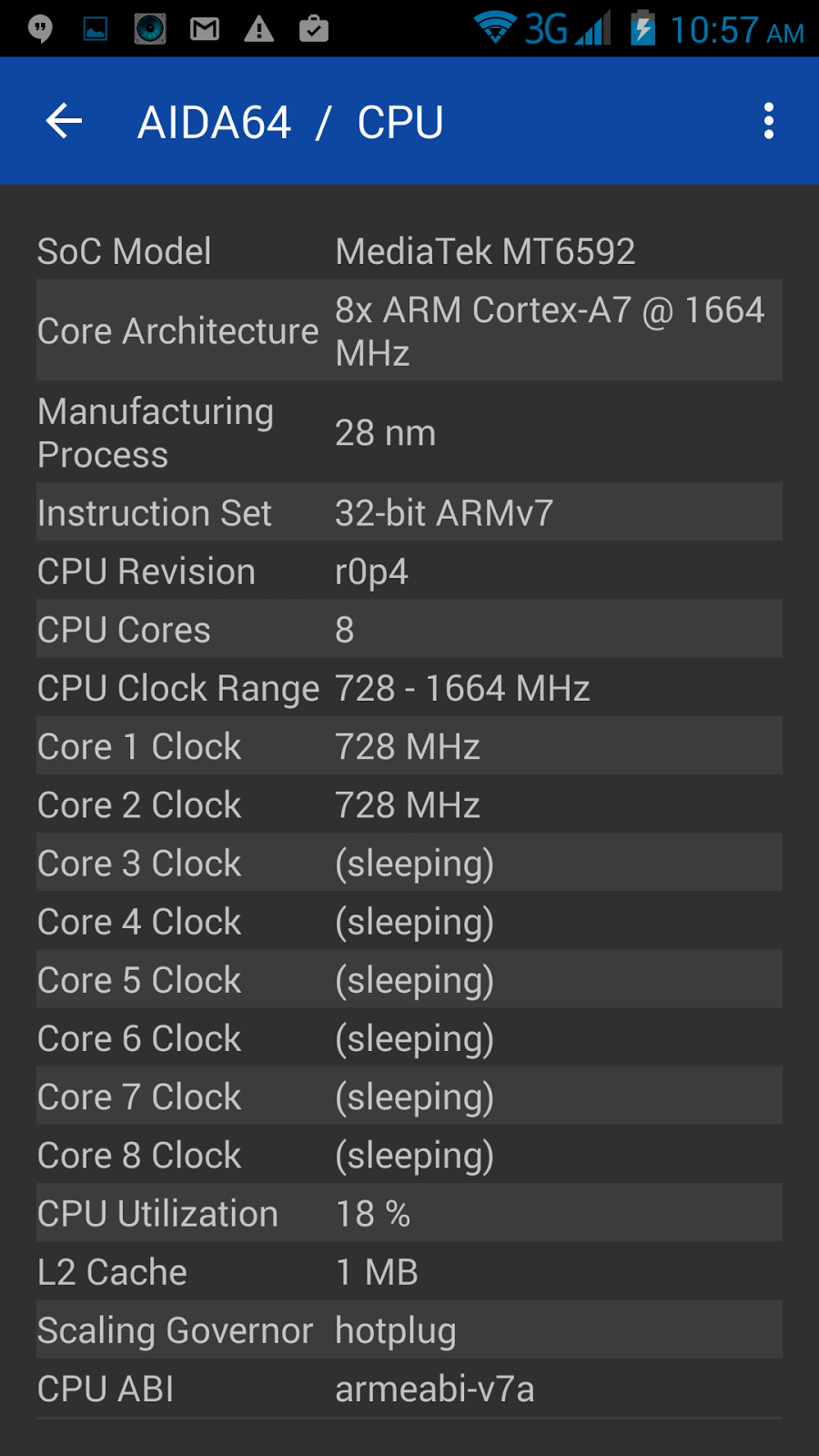Tap the round eye-like app notification icon
Image resolution: width=819 pixels, height=1456 pixels.
pyautogui.click(x=150, y=29)
